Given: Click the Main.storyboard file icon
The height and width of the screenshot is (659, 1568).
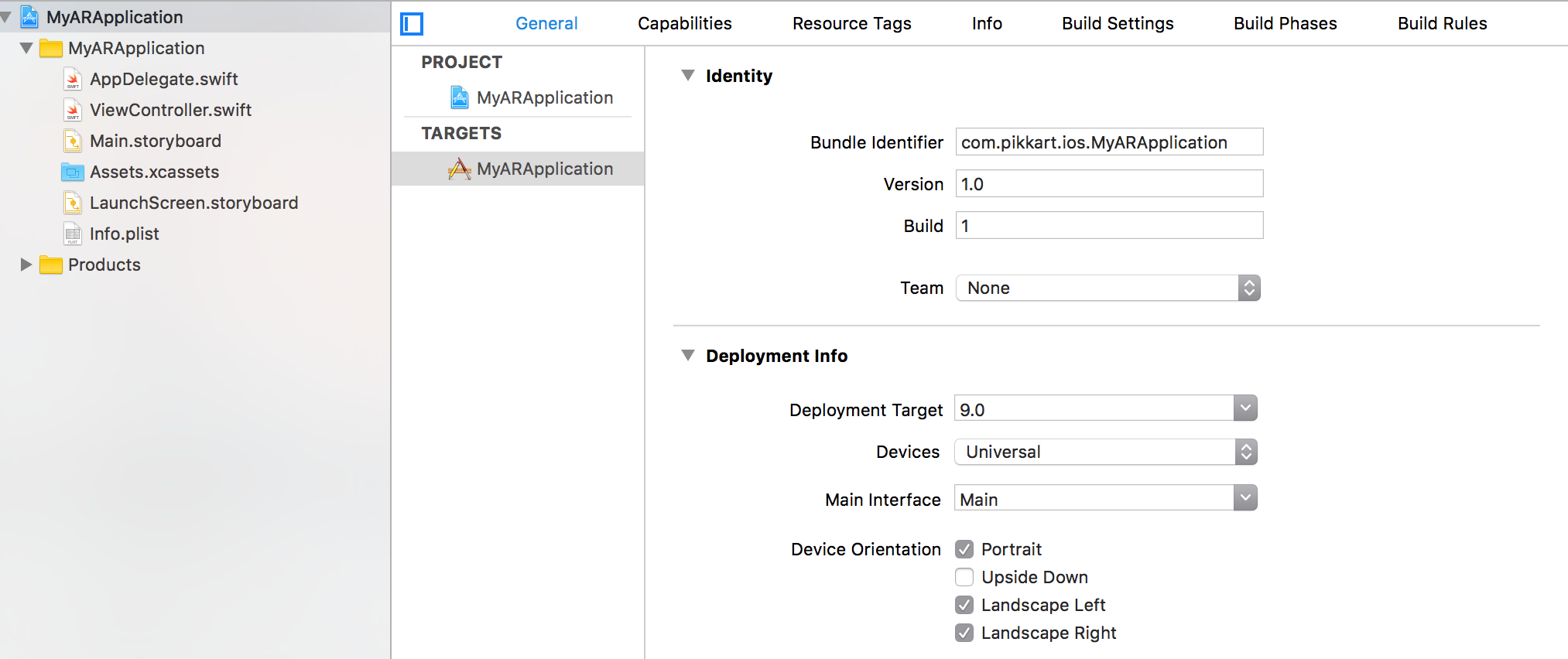Looking at the screenshot, I should (x=73, y=141).
